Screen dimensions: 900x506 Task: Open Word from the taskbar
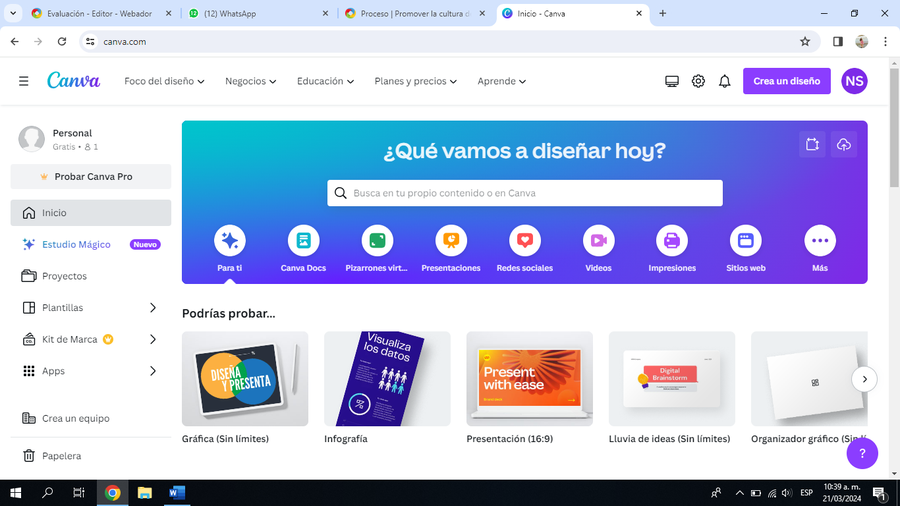coord(177,493)
